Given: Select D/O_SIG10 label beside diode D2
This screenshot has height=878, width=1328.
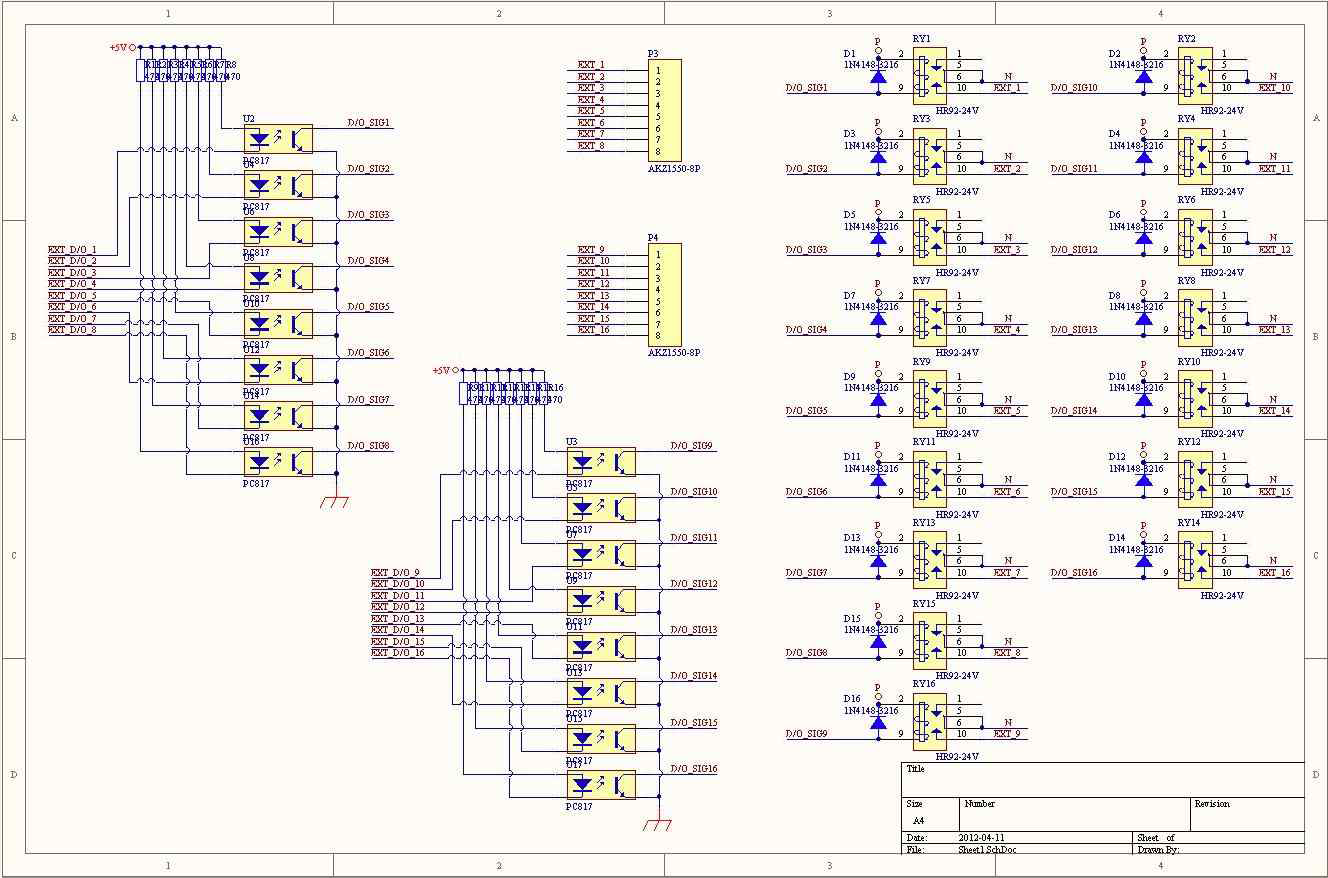Looking at the screenshot, I should tap(1074, 88).
